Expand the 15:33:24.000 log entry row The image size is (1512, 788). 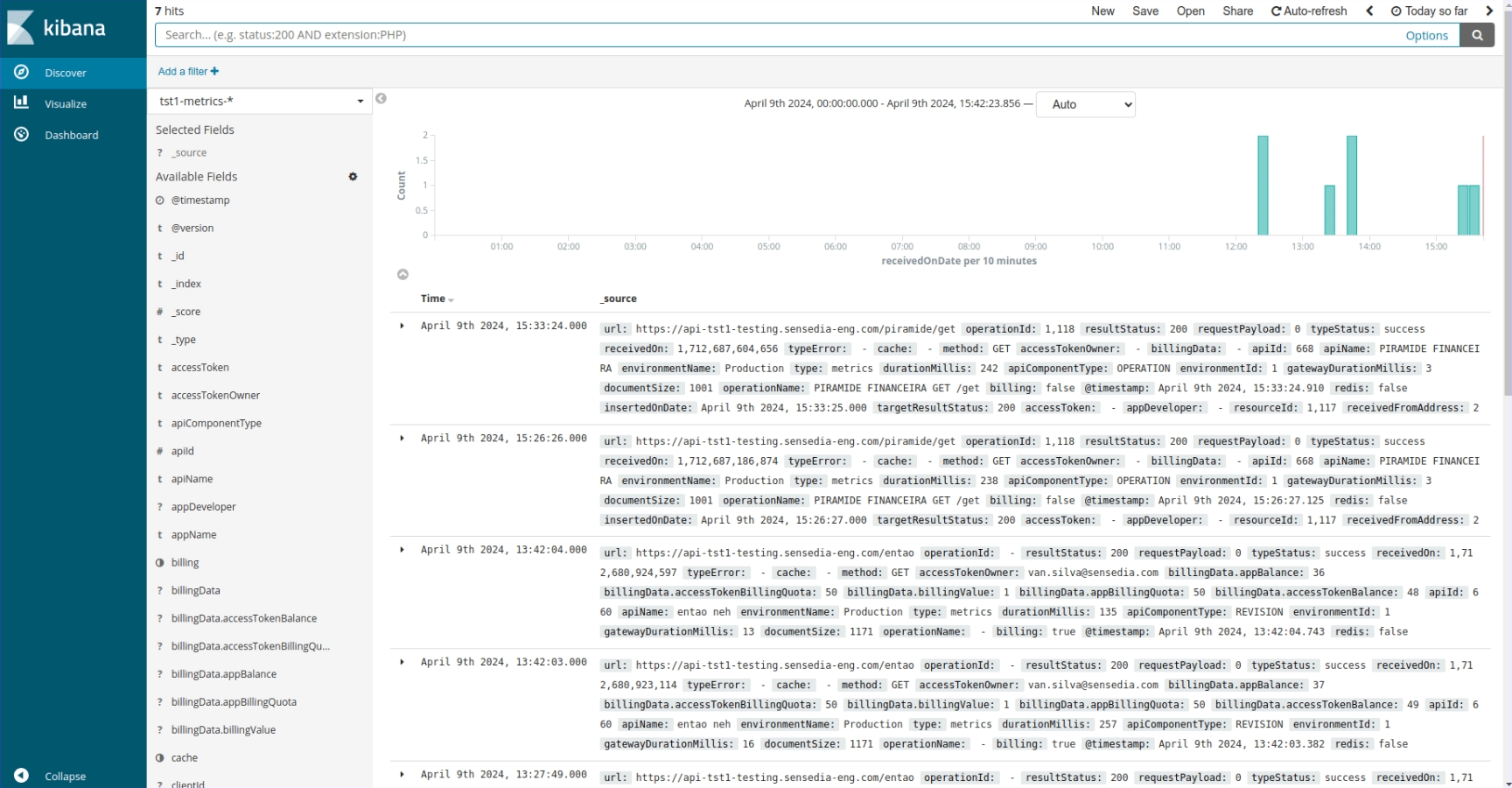(x=402, y=326)
